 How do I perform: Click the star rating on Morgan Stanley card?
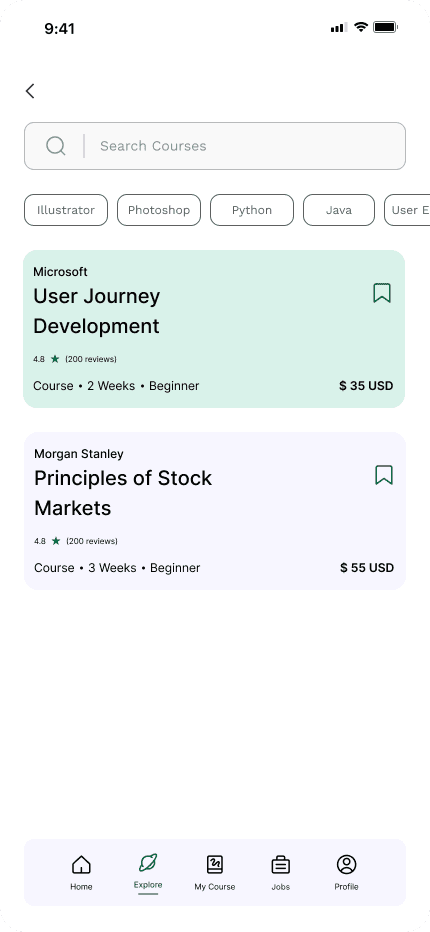coord(56,541)
